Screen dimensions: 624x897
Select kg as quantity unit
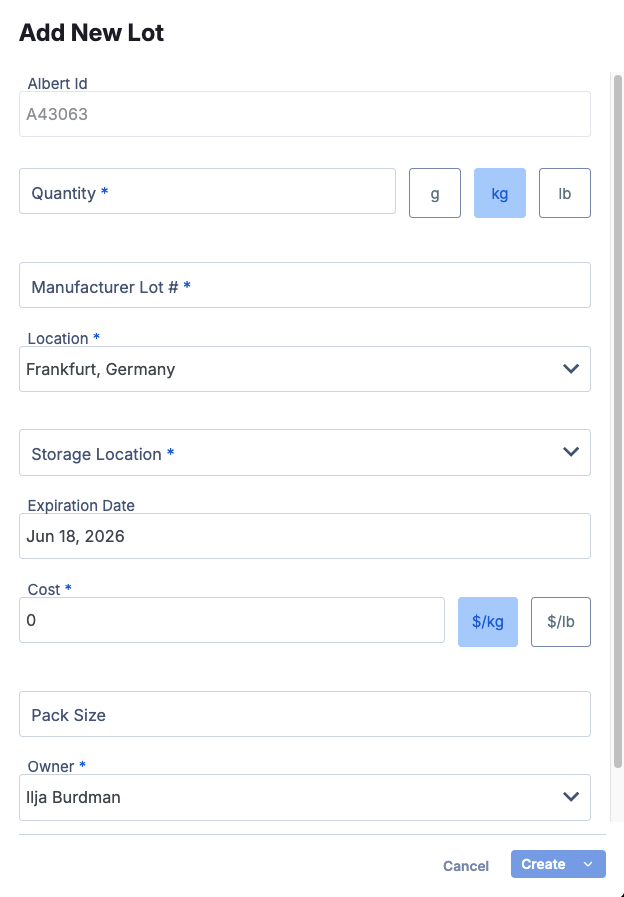coord(500,193)
